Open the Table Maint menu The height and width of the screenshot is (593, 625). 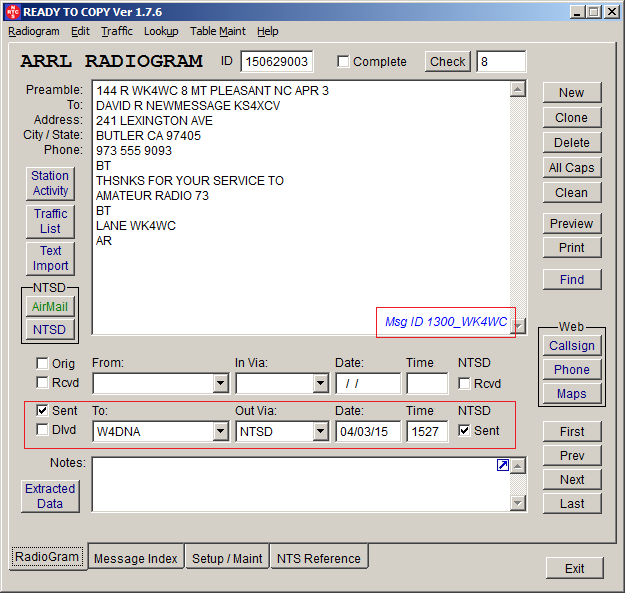218,31
